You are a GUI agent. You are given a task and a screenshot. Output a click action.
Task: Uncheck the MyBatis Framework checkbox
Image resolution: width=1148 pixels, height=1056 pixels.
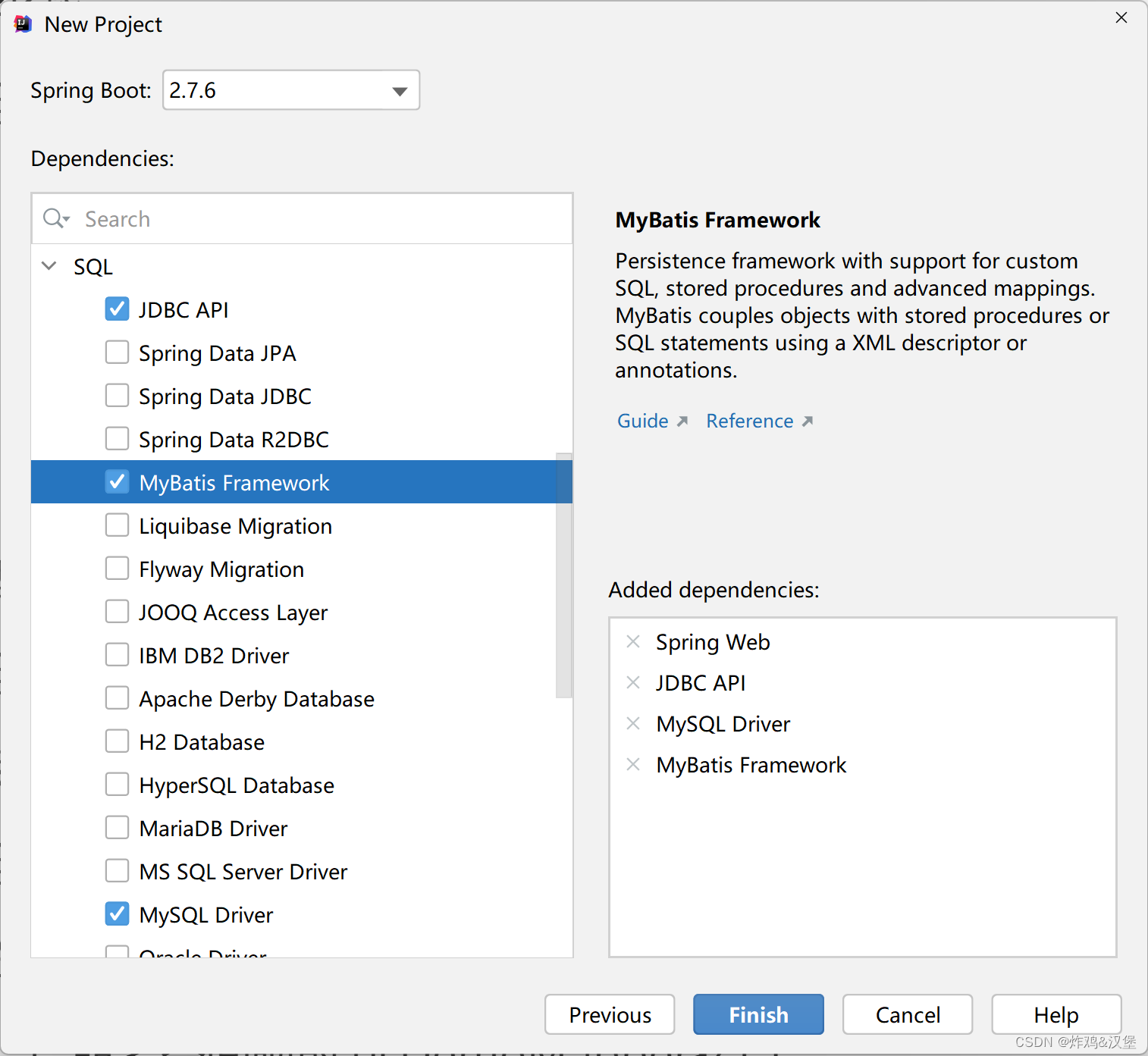(x=117, y=482)
